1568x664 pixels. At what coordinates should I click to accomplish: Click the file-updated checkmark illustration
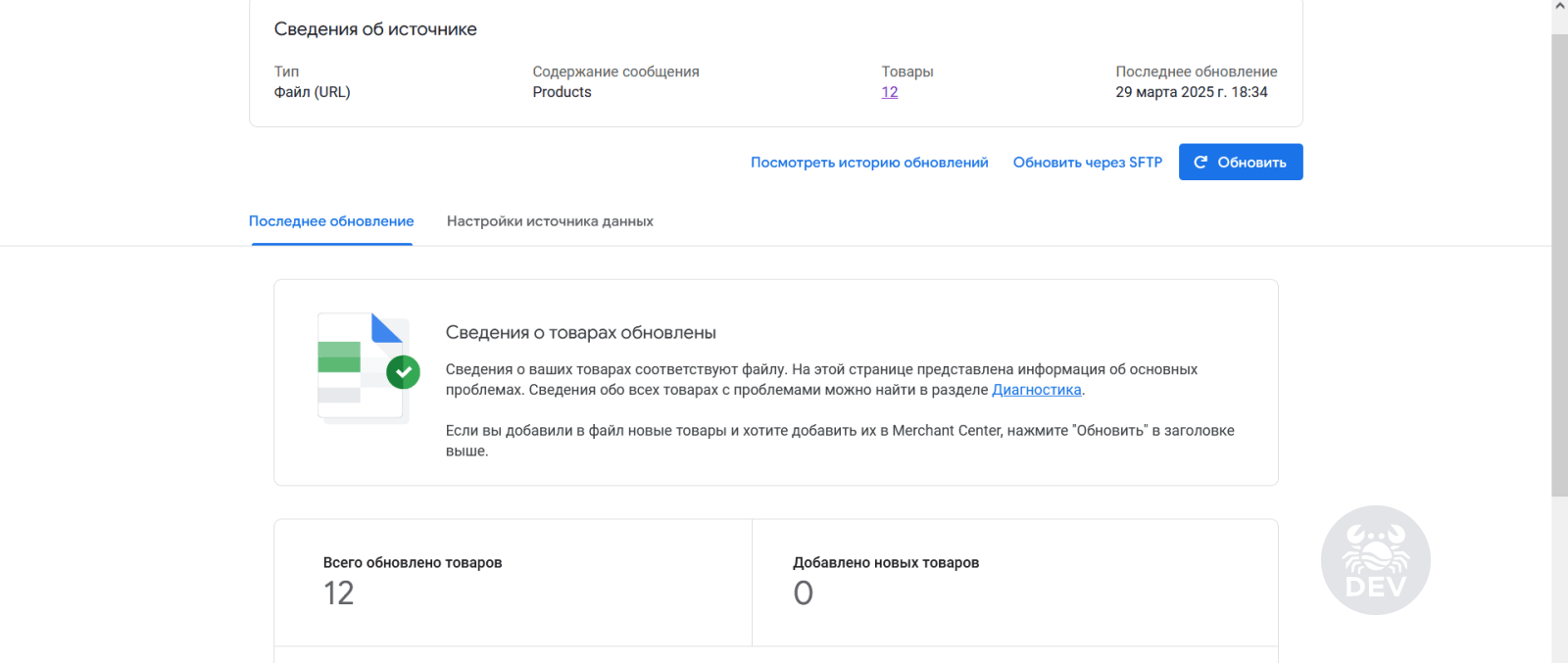(367, 368)
